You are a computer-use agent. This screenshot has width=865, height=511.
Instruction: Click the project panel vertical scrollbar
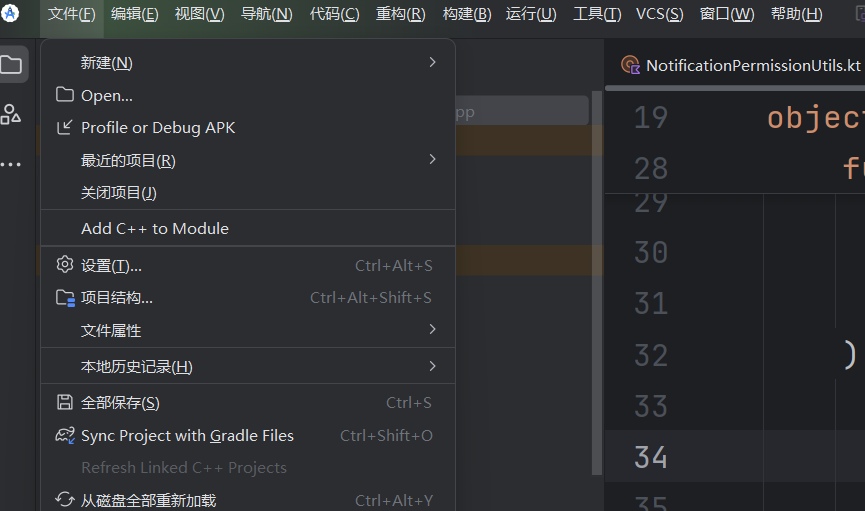[596, 283]
